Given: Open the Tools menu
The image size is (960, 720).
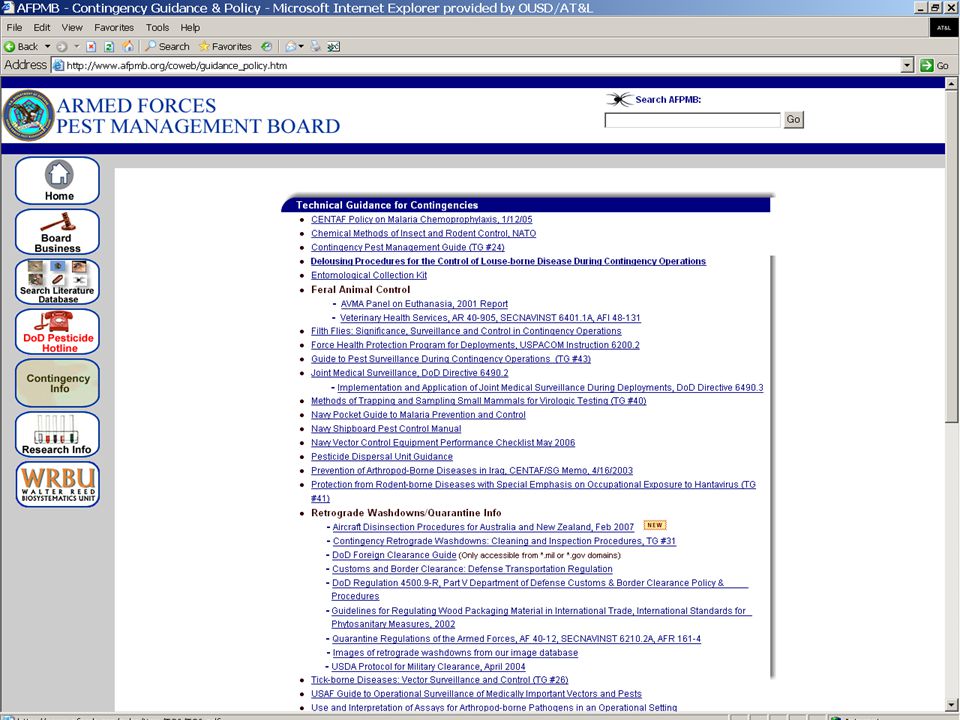Looking at the screenshot, I should 157,28.
